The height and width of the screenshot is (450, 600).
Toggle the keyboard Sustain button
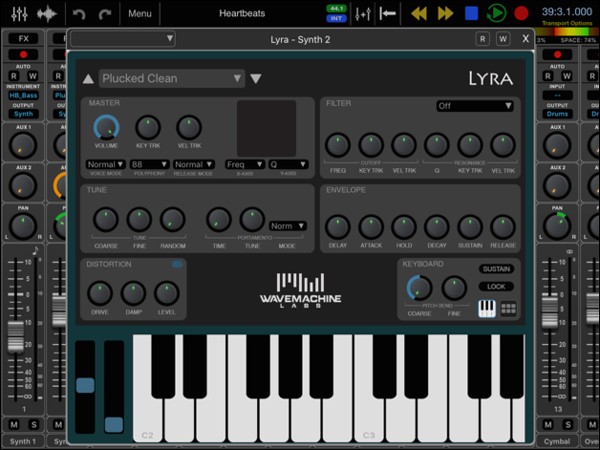(495, 269)
